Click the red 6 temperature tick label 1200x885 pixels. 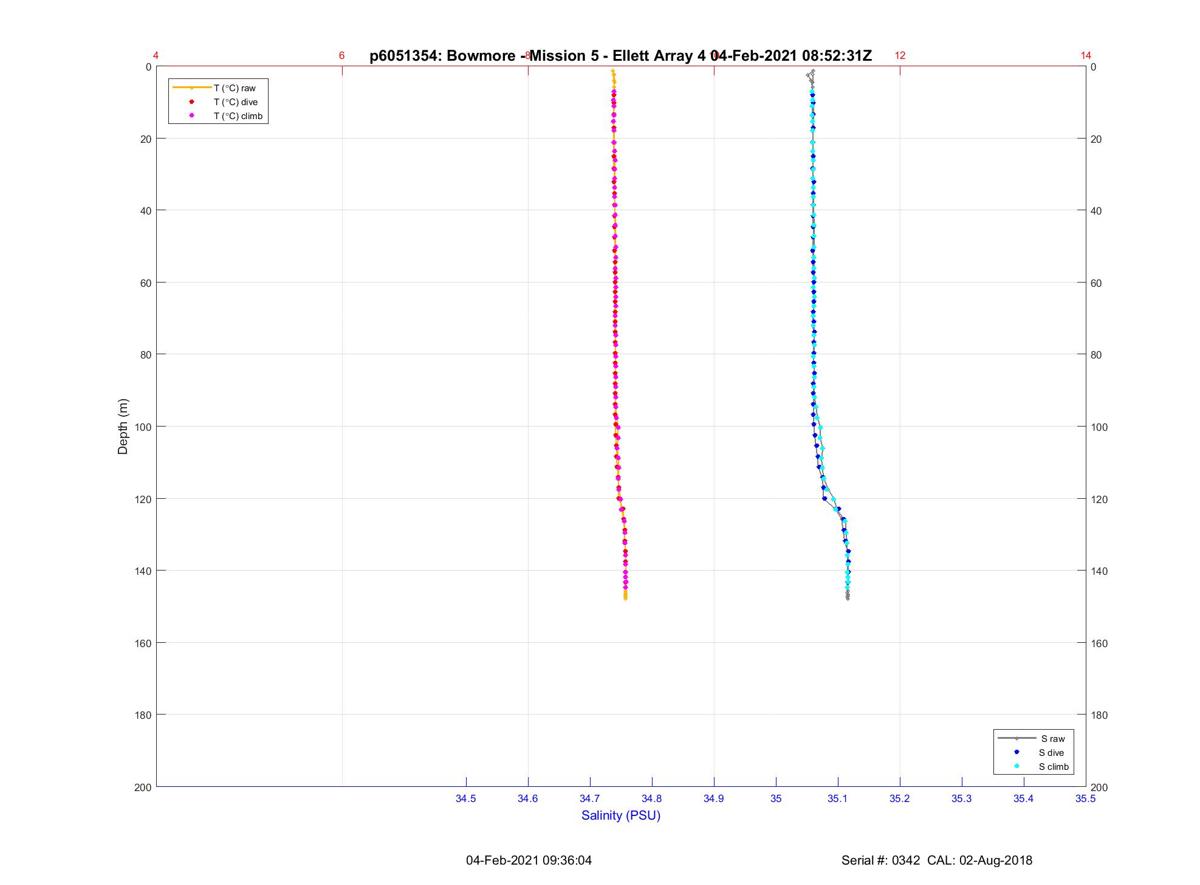click(342, 56)
